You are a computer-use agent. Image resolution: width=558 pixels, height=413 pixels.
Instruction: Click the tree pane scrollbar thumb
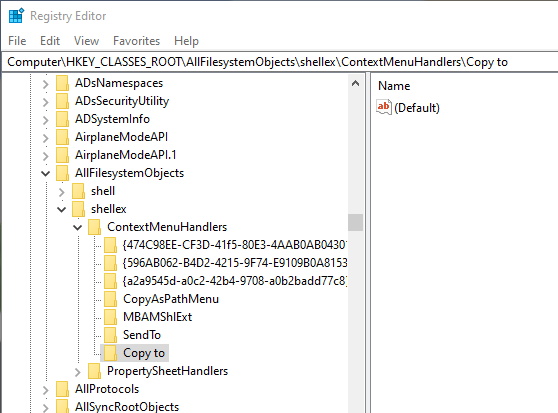point(355,223)
